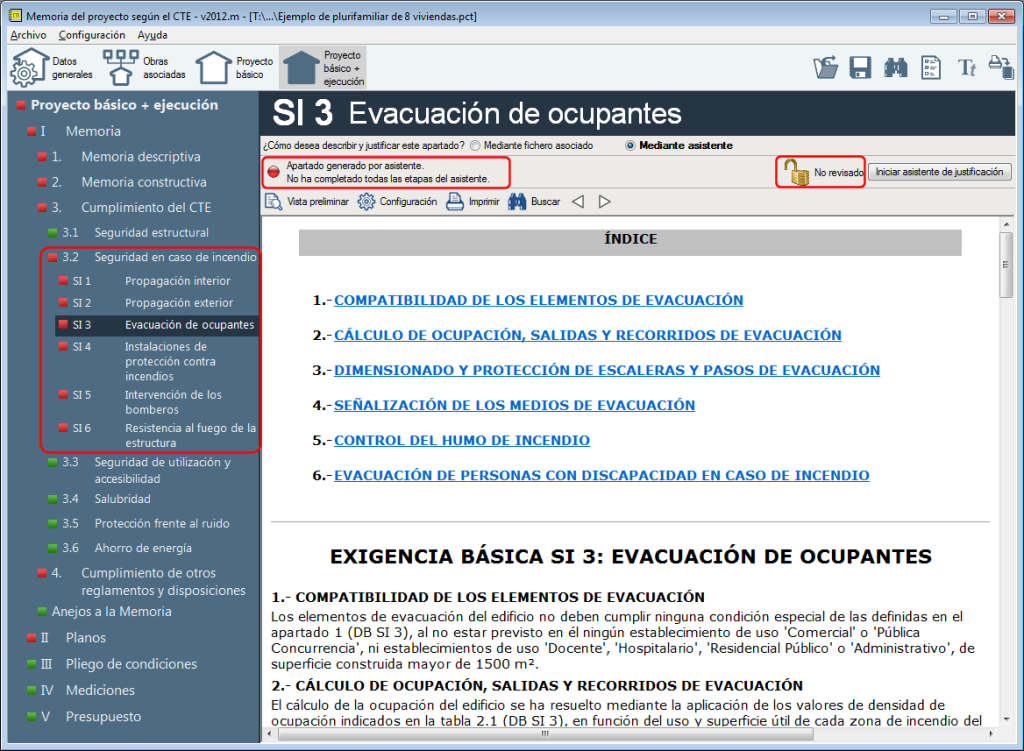This screenshot has height=751, width=1024.
Task: Select 3.5 Protección frente al ruido
Action: click(x=161, y=524)
